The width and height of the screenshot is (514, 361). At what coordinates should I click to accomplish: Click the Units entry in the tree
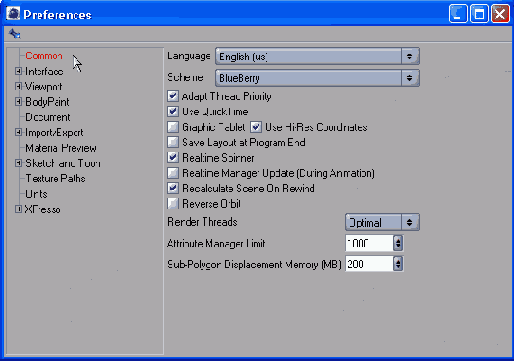(x=36, y=194)
